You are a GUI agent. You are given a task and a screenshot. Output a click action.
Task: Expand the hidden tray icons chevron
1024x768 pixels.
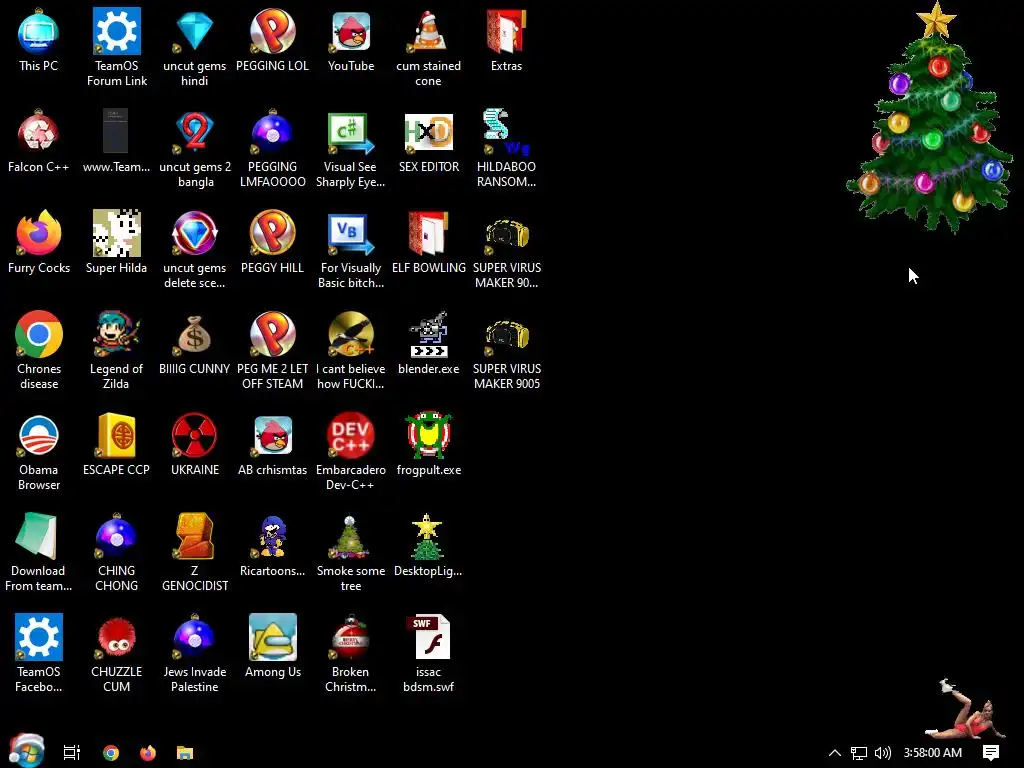click(835, 753)
